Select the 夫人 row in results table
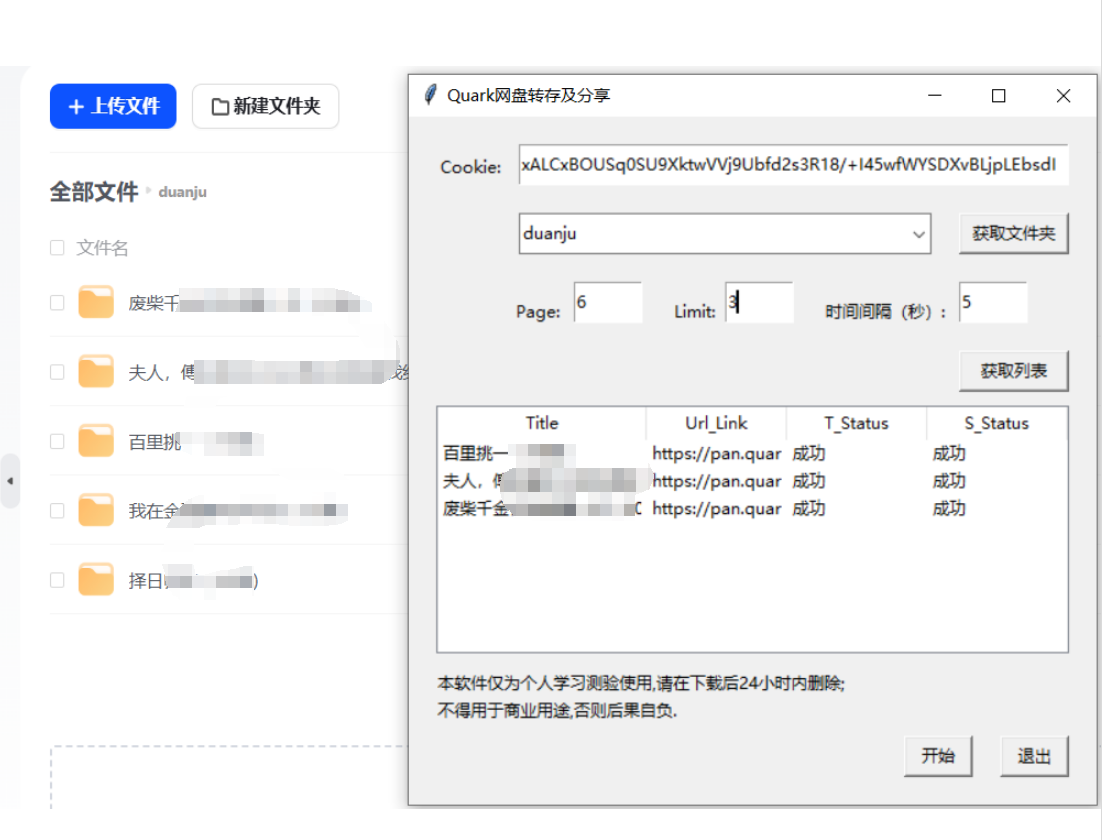 pyautogui.click(x=752, y=481)
